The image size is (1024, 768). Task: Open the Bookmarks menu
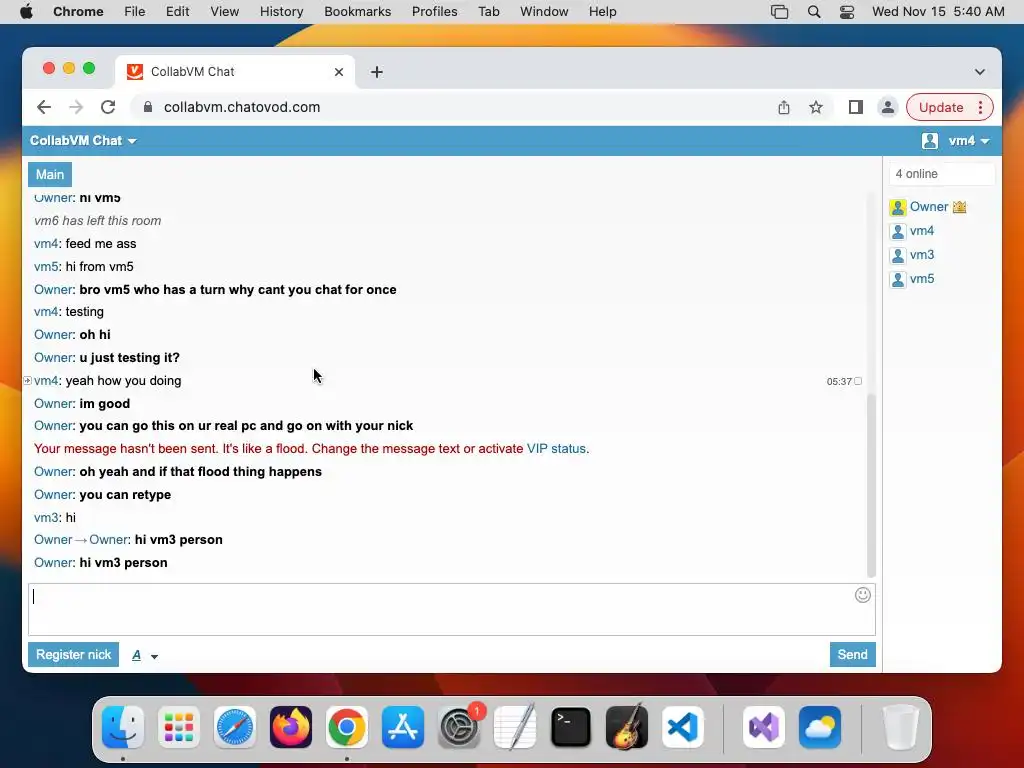[357, 12]
